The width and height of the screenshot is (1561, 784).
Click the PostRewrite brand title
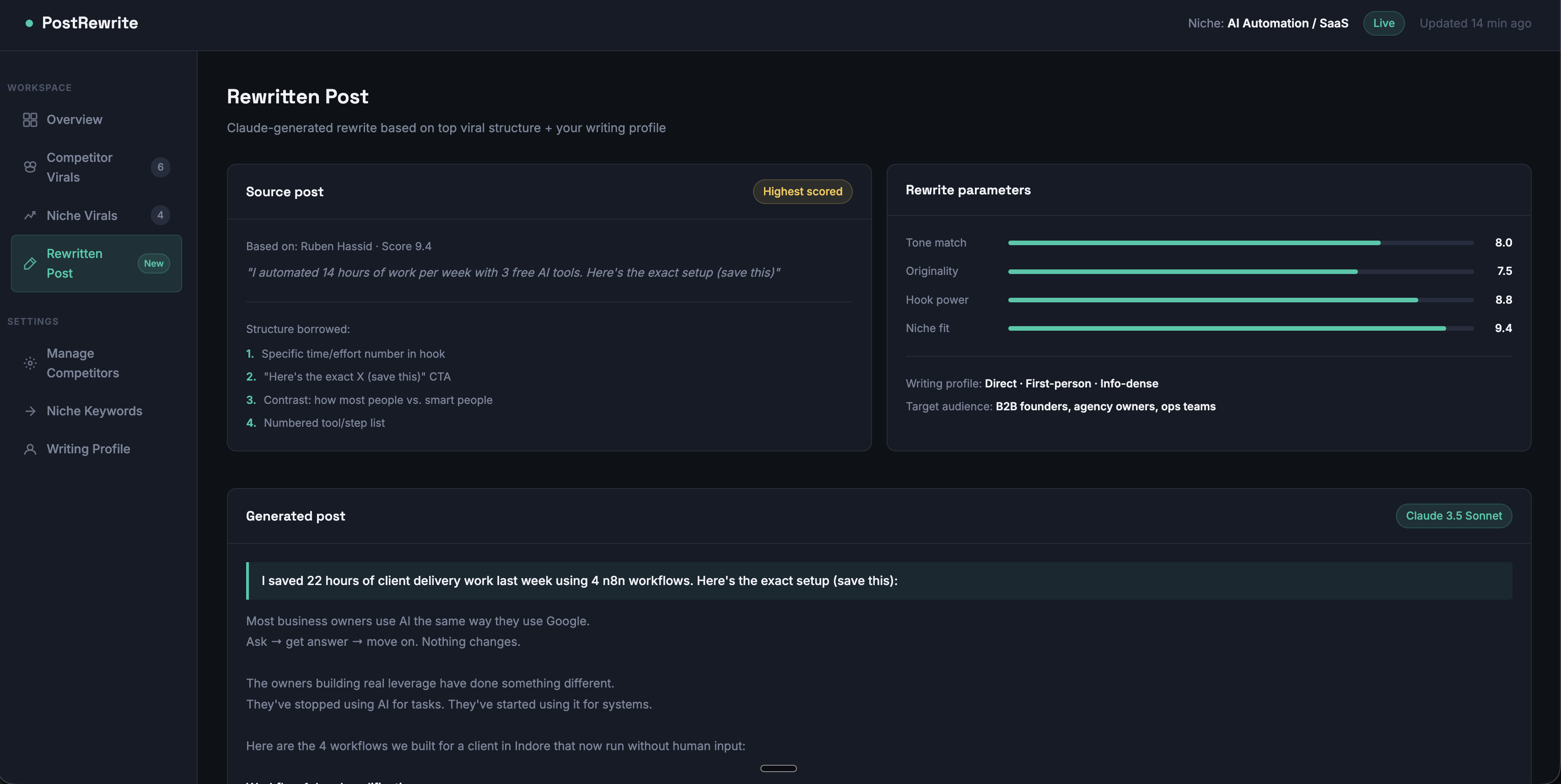[x=90, y=23]
